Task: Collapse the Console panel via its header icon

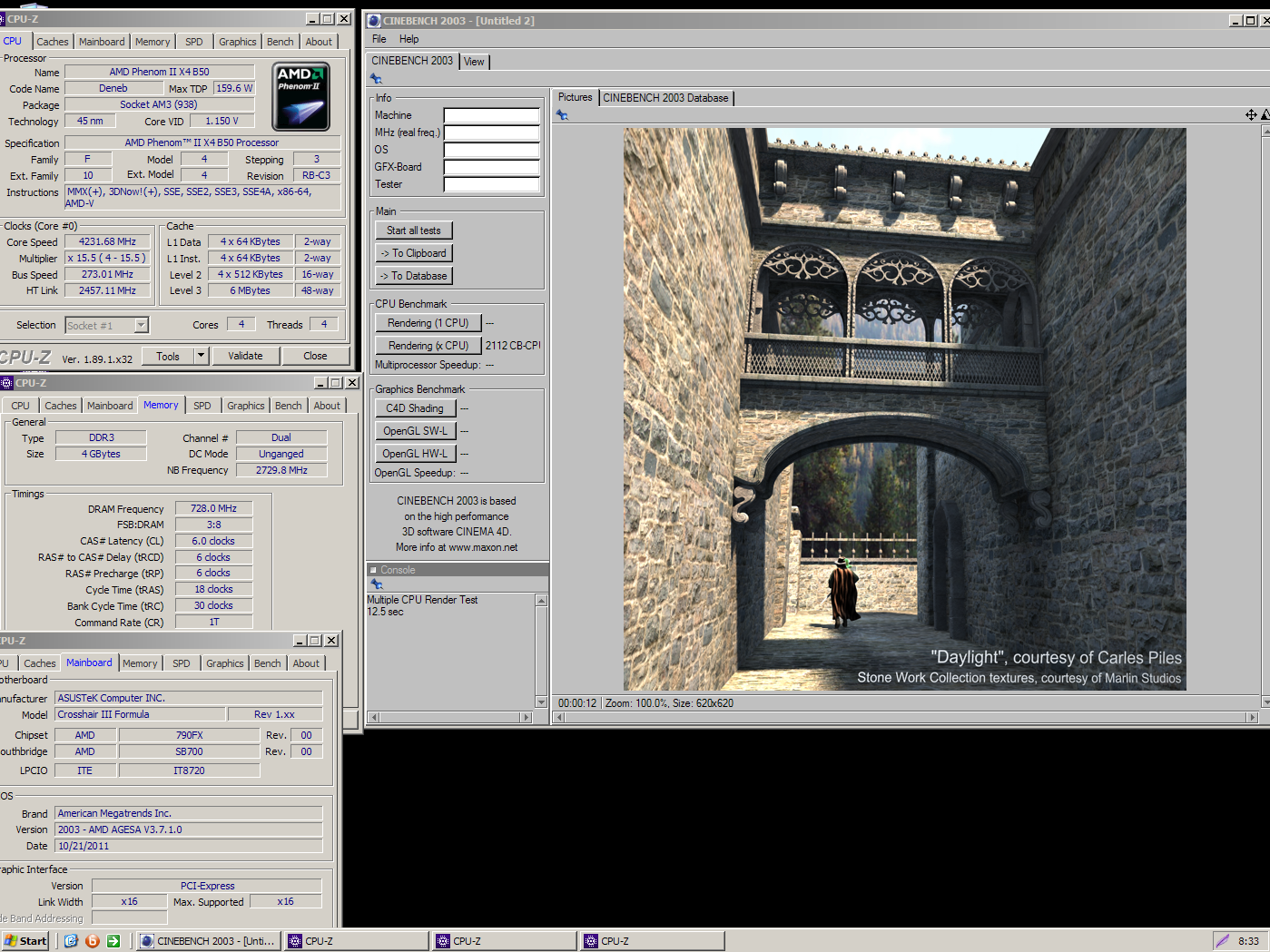Action: pos(373,570)
